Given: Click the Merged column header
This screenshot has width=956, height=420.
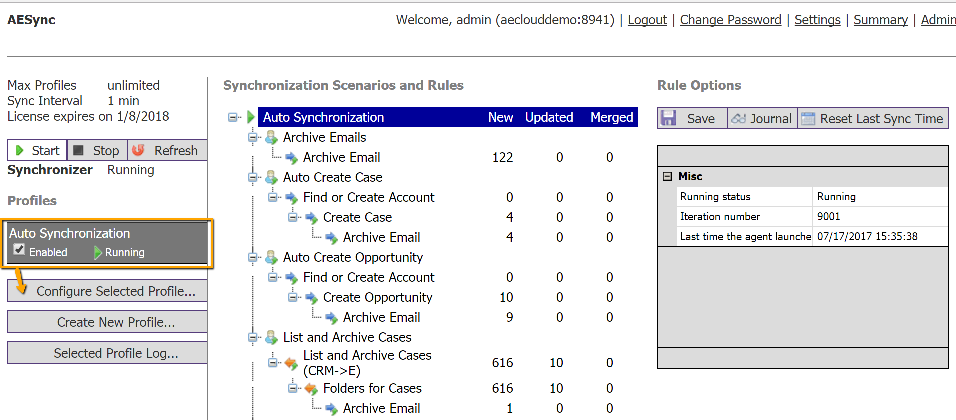Looking at the screenshot, I should (x=612, y=118).
